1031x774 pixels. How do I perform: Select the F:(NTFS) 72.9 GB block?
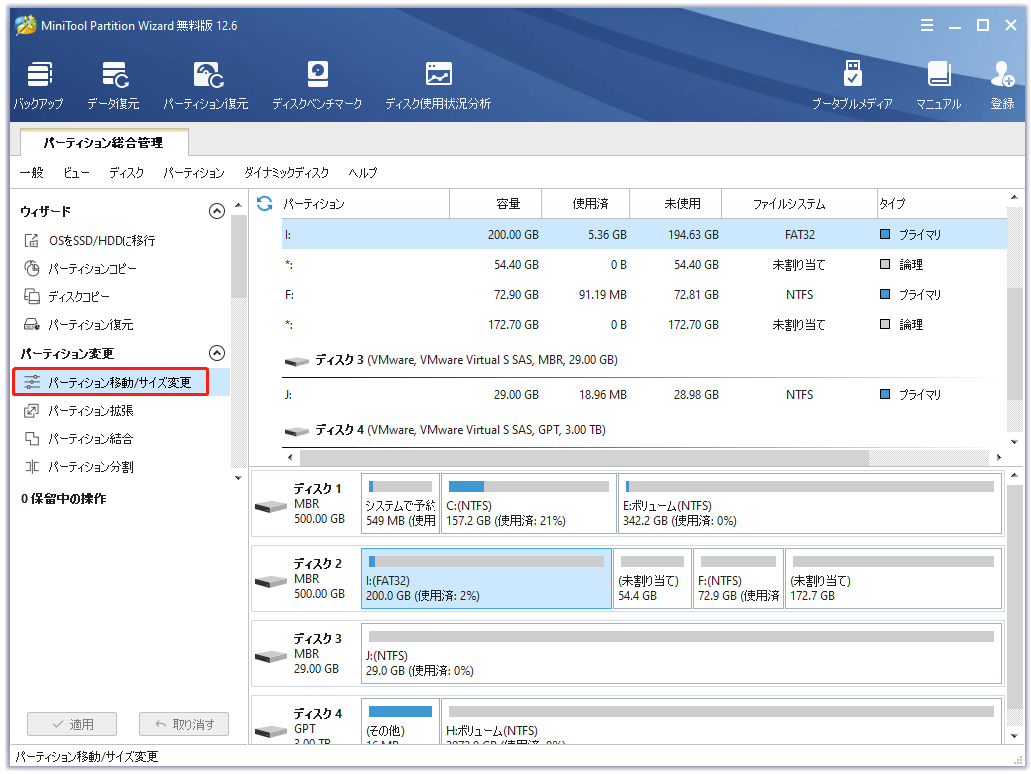click(x=738, y=579)
